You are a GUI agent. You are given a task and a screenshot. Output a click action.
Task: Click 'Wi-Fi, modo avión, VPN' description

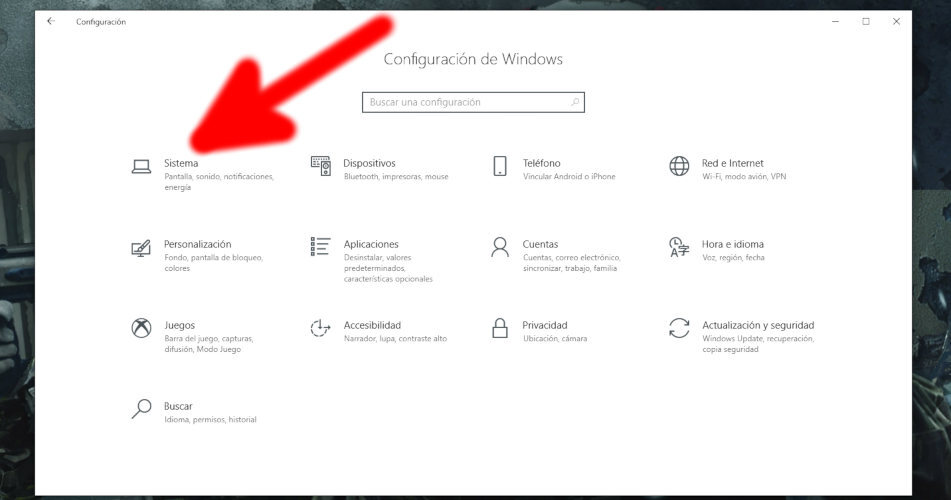click(744, 177)
